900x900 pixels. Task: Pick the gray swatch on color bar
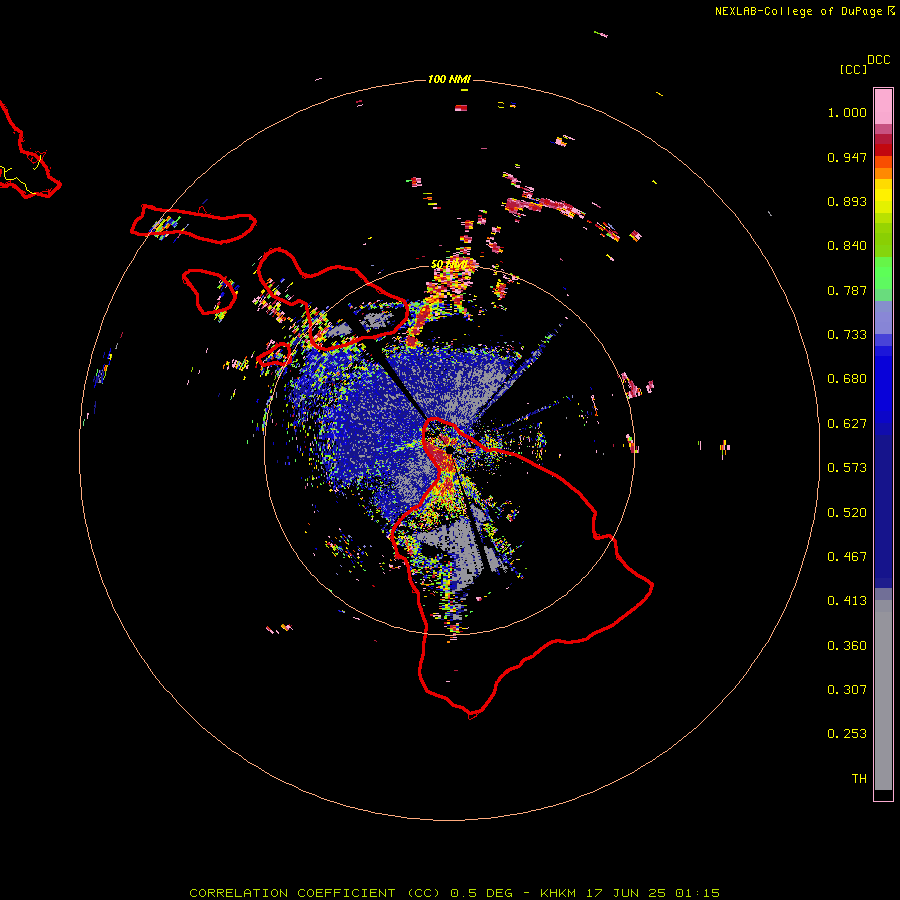[883, 695]
